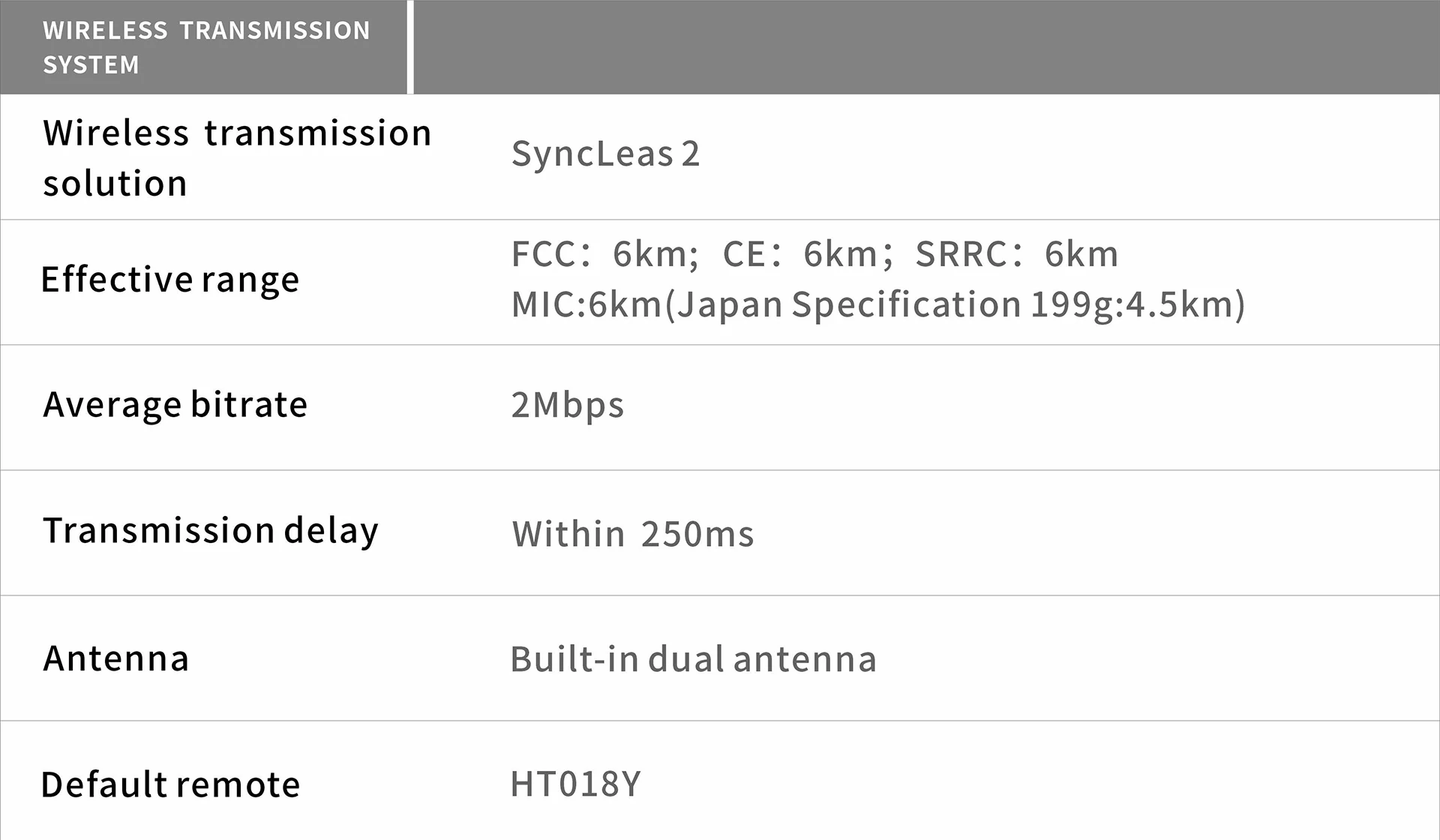Click the SRRC: 6km text
The image size is (1440, 840).
(1016, 254)
